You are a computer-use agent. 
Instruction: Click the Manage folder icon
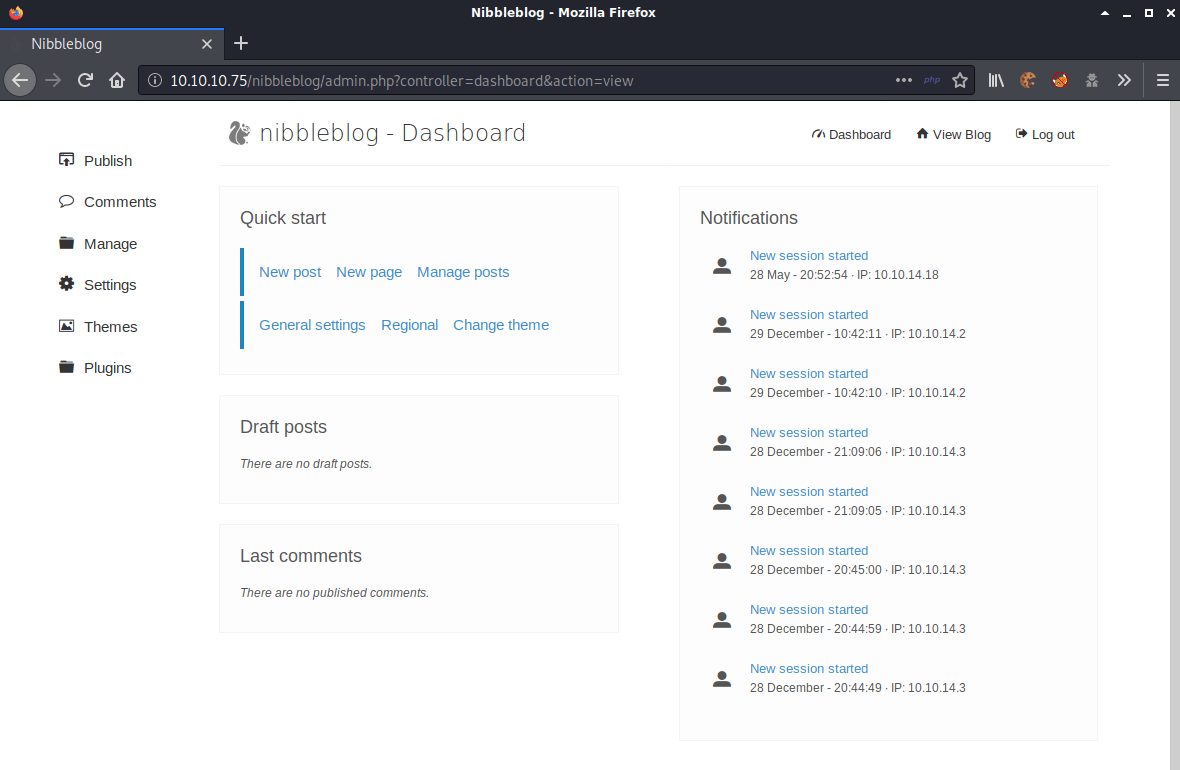point(66,242)
